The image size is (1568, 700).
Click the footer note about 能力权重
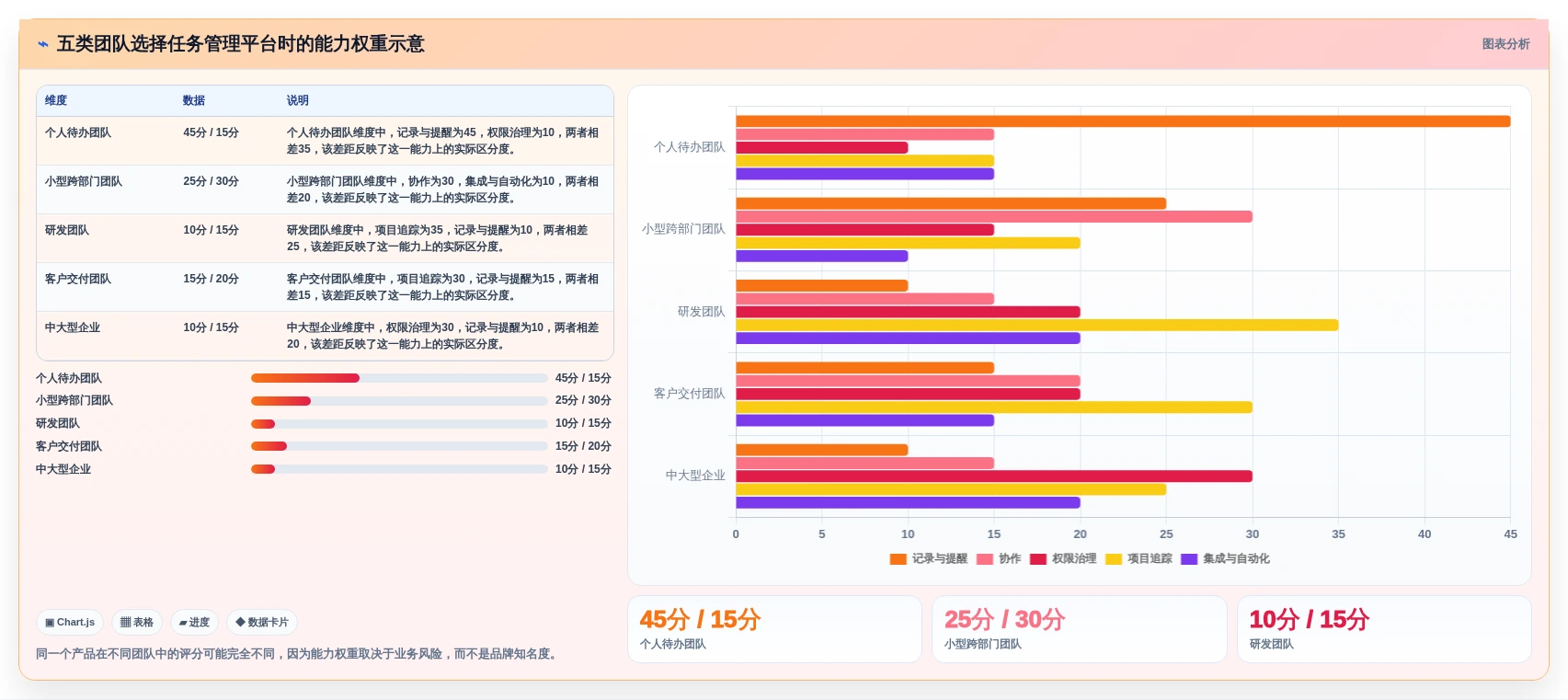(298, 654)
